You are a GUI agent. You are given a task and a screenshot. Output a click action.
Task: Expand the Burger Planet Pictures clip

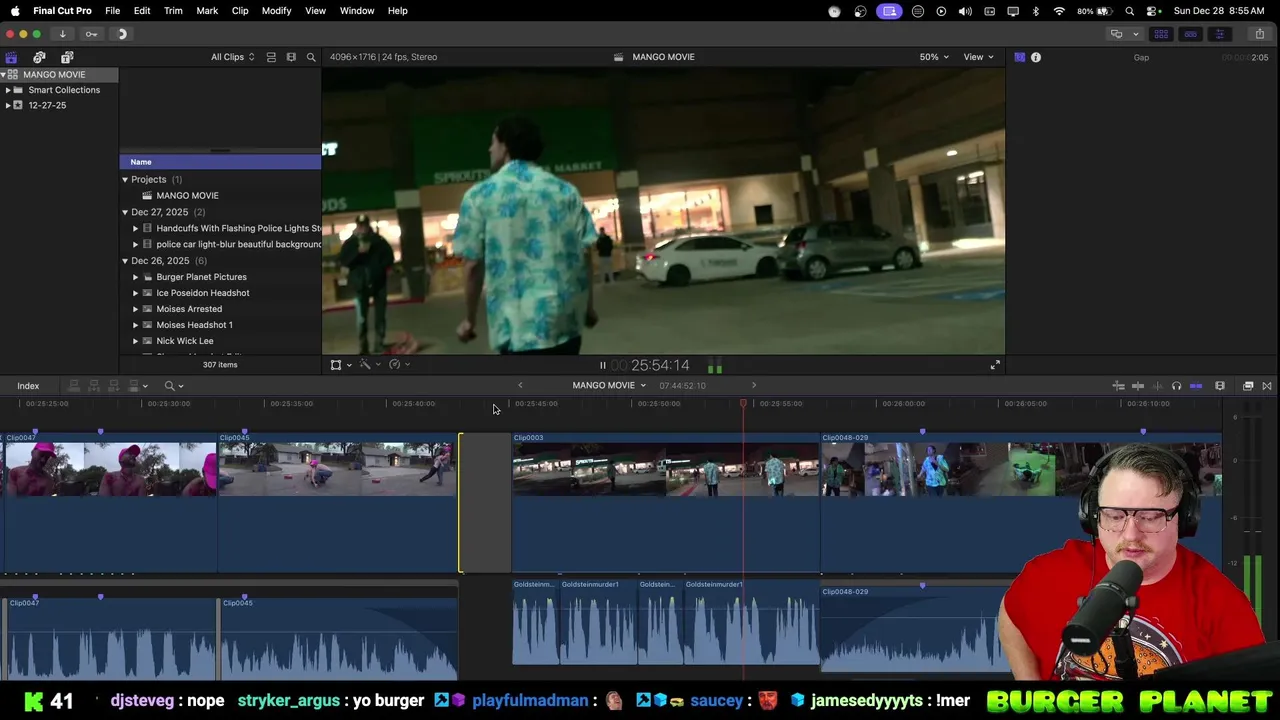tap(136, 277)
